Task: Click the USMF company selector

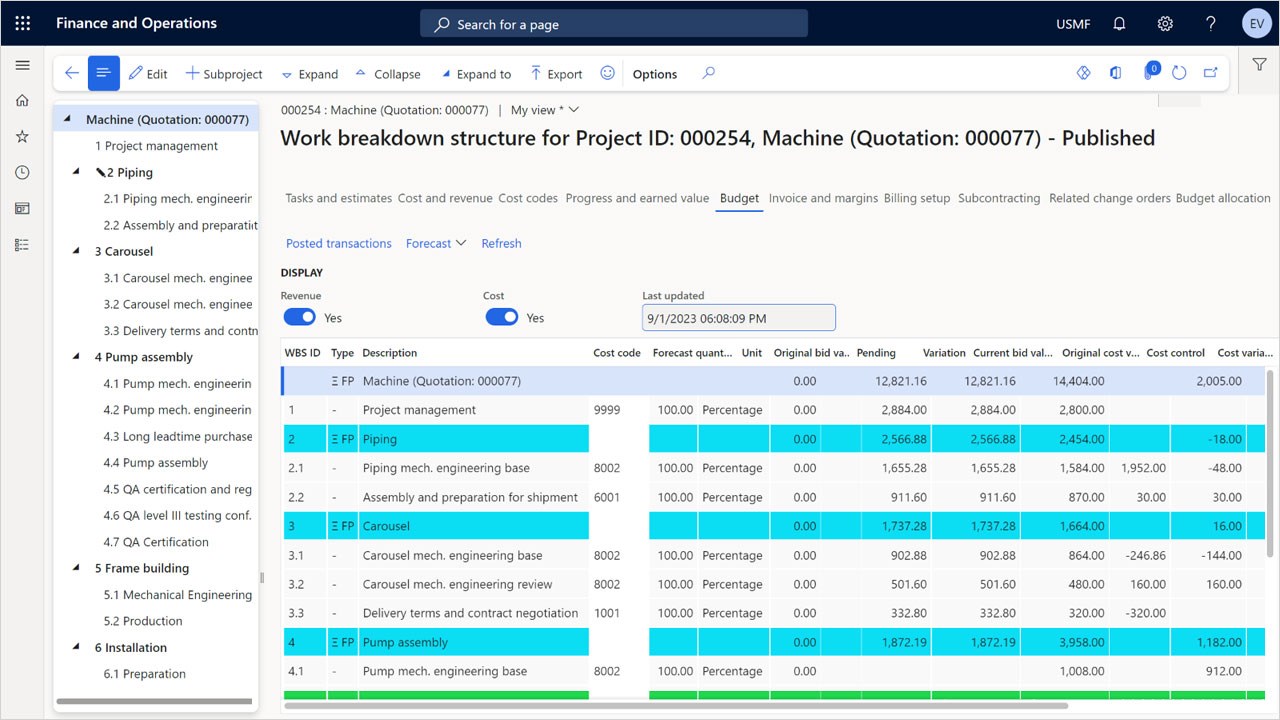Action: pyautogui.click(x=1074, y=24)
